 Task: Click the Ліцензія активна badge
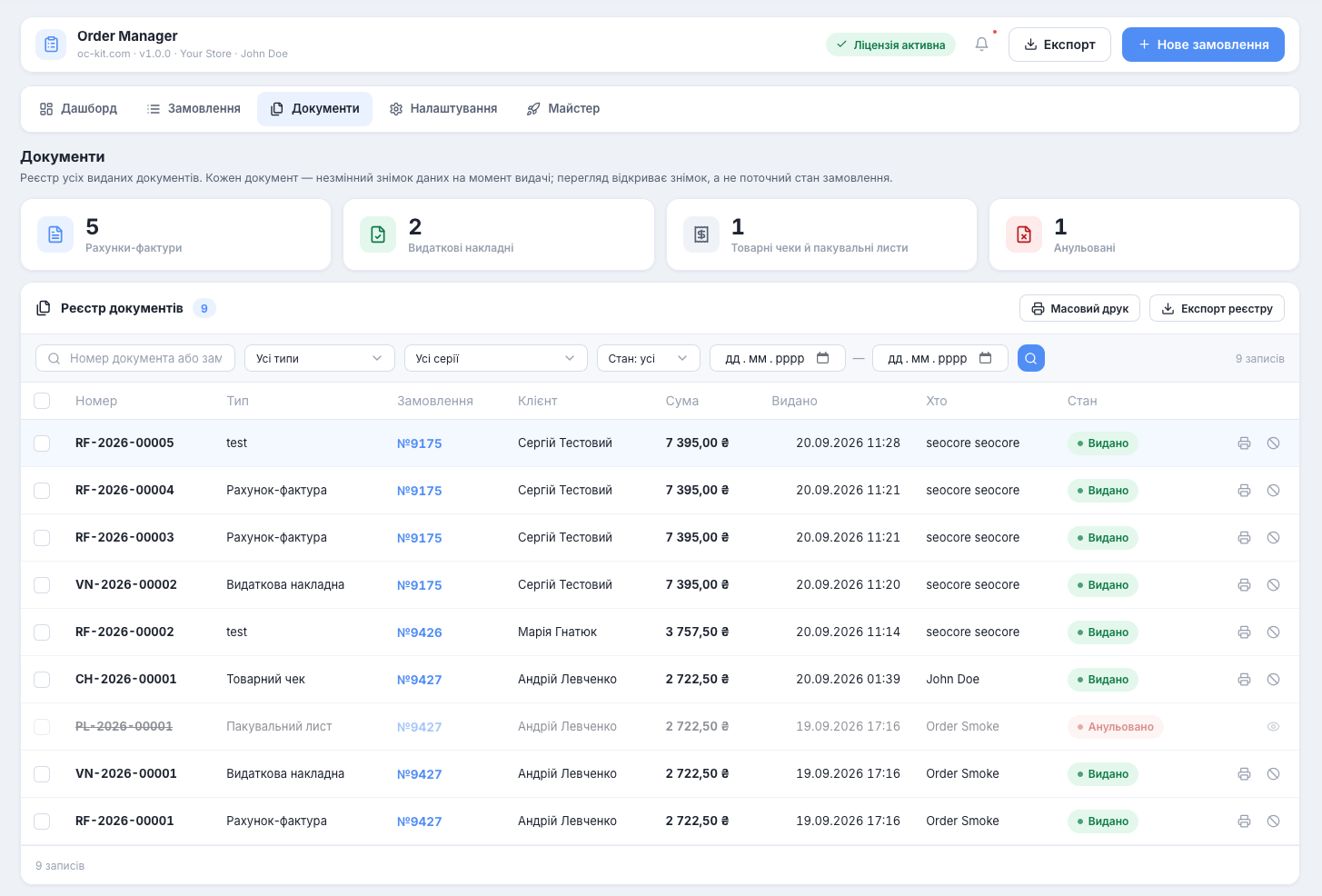[x=890, y=45]
